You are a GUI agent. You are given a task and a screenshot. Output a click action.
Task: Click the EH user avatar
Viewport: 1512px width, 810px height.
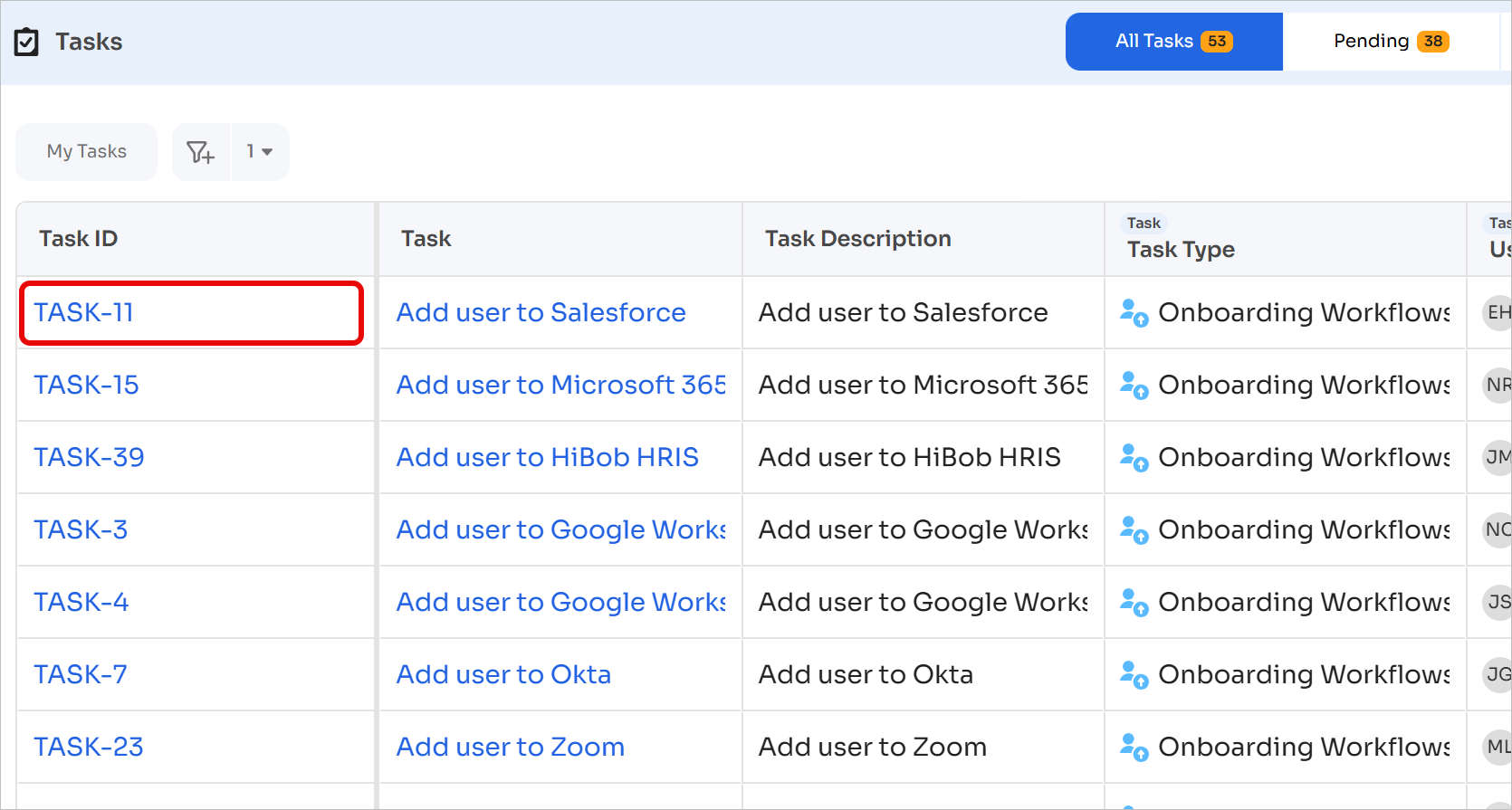click(1498, 312)
